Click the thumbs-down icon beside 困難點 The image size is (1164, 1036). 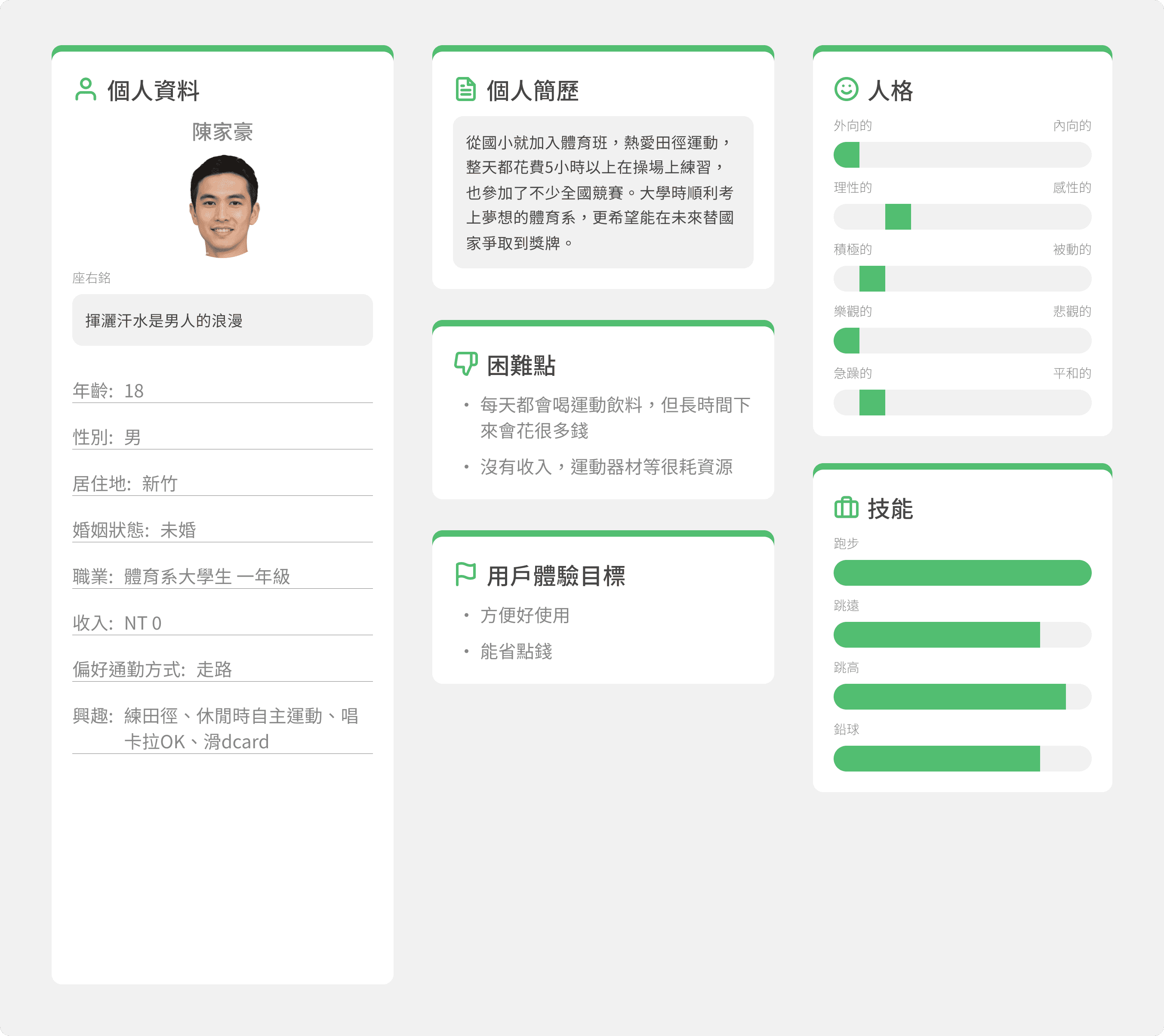[x=465, y=364]
